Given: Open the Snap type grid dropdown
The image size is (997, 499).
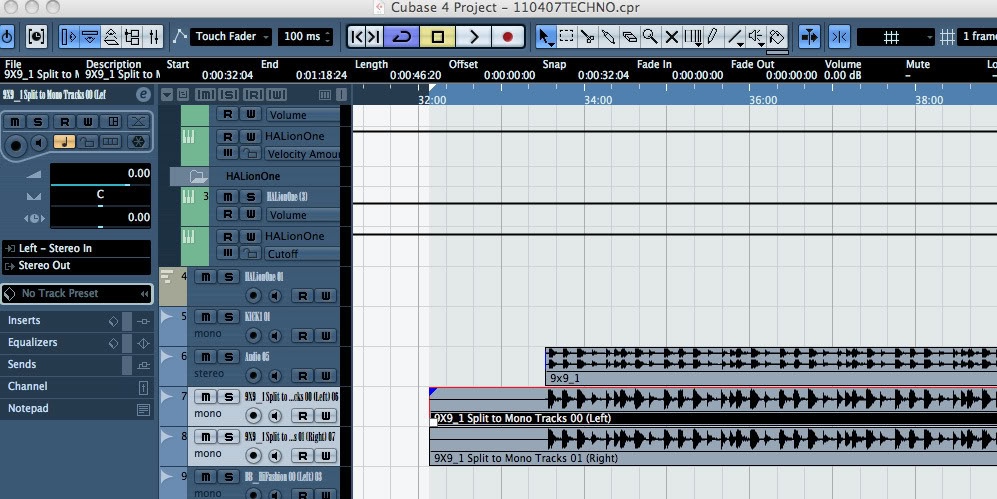Looking at the screenshot, I should pos(896,37).
